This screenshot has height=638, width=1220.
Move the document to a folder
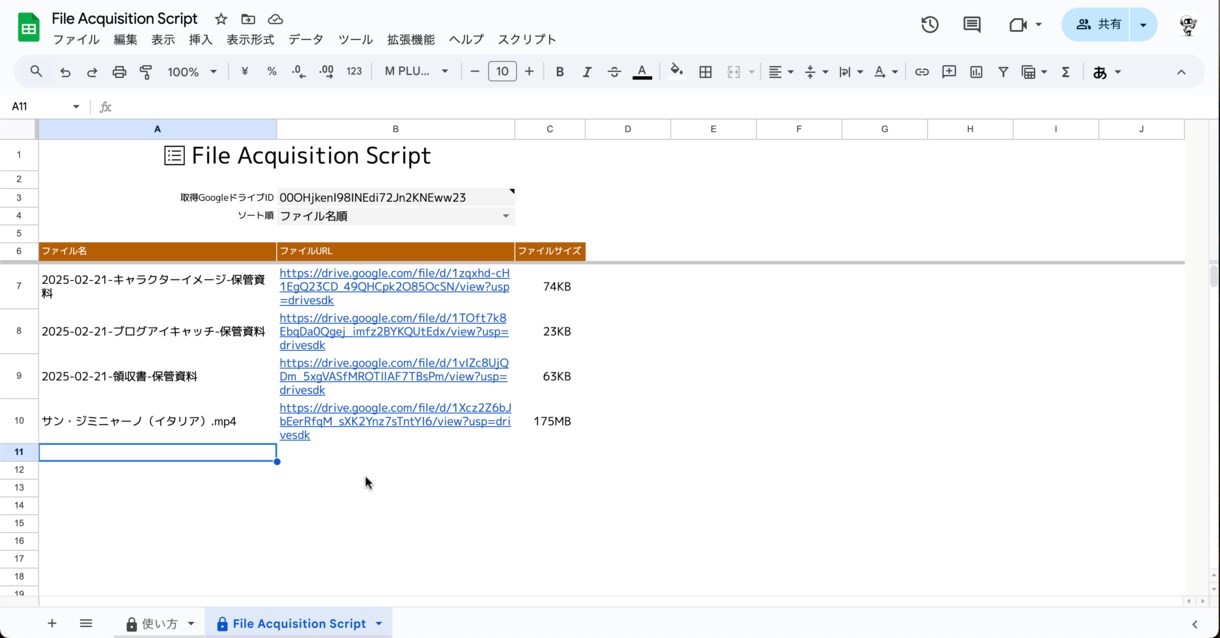coord(248,19)
